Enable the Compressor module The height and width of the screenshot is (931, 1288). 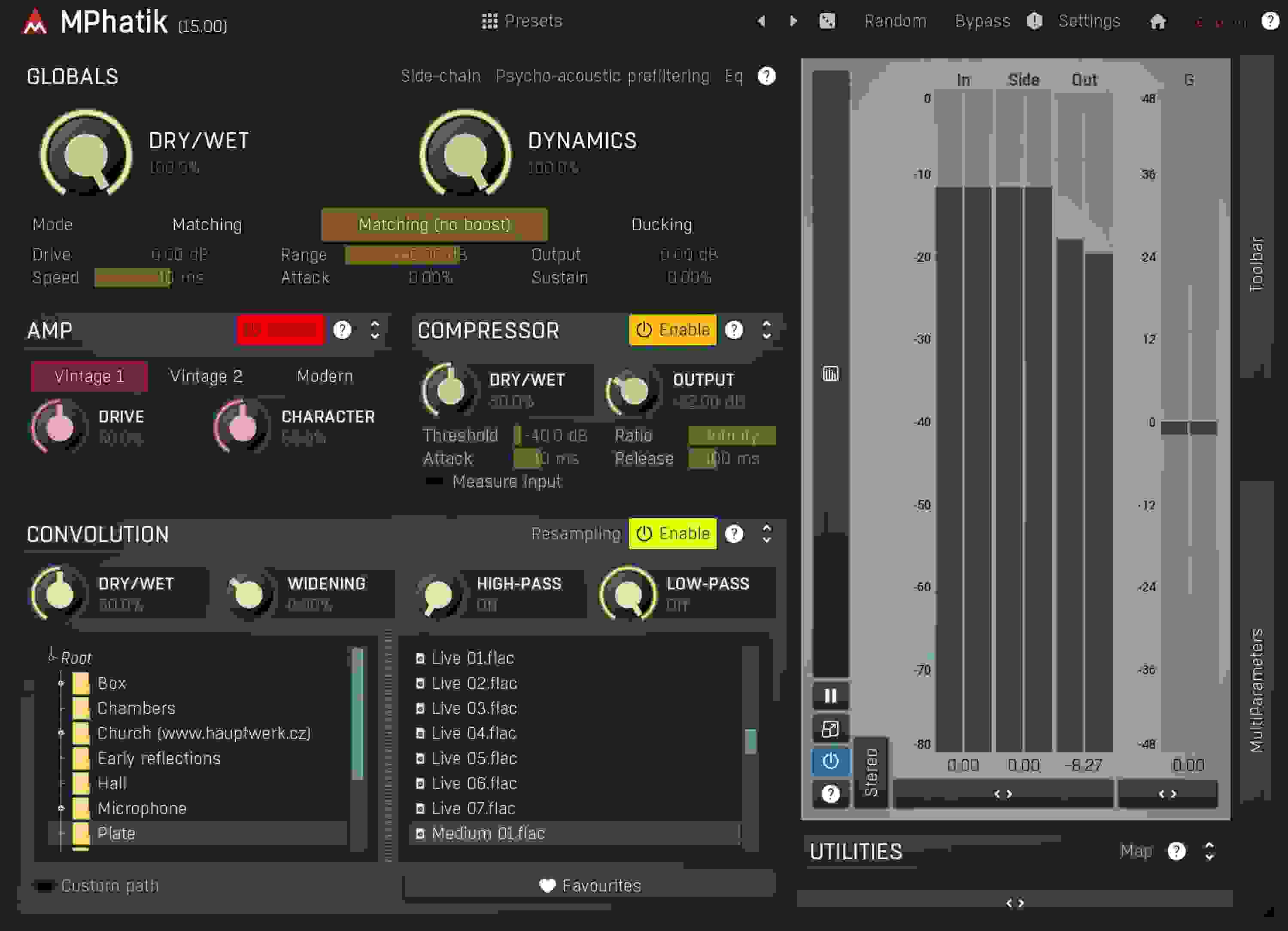tap(672, 329)
